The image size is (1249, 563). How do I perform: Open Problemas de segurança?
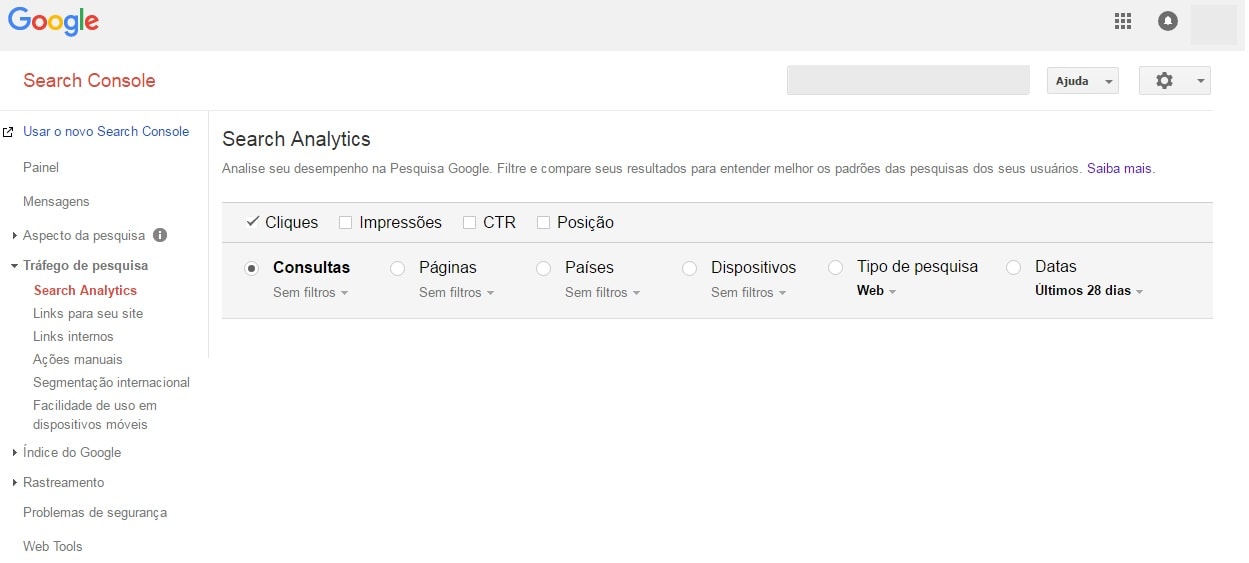coord(95,512)
